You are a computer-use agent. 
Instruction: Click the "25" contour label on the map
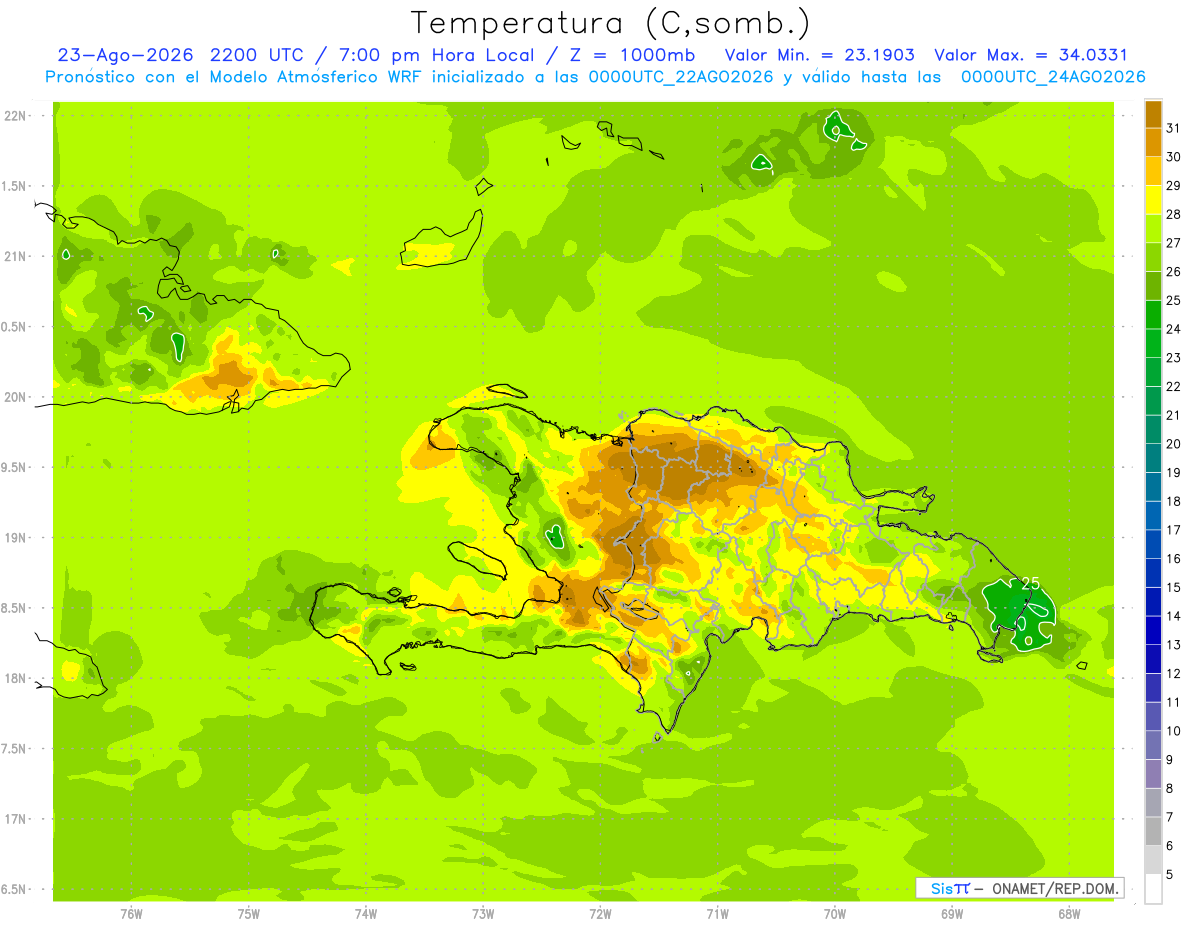point(1030,584)
